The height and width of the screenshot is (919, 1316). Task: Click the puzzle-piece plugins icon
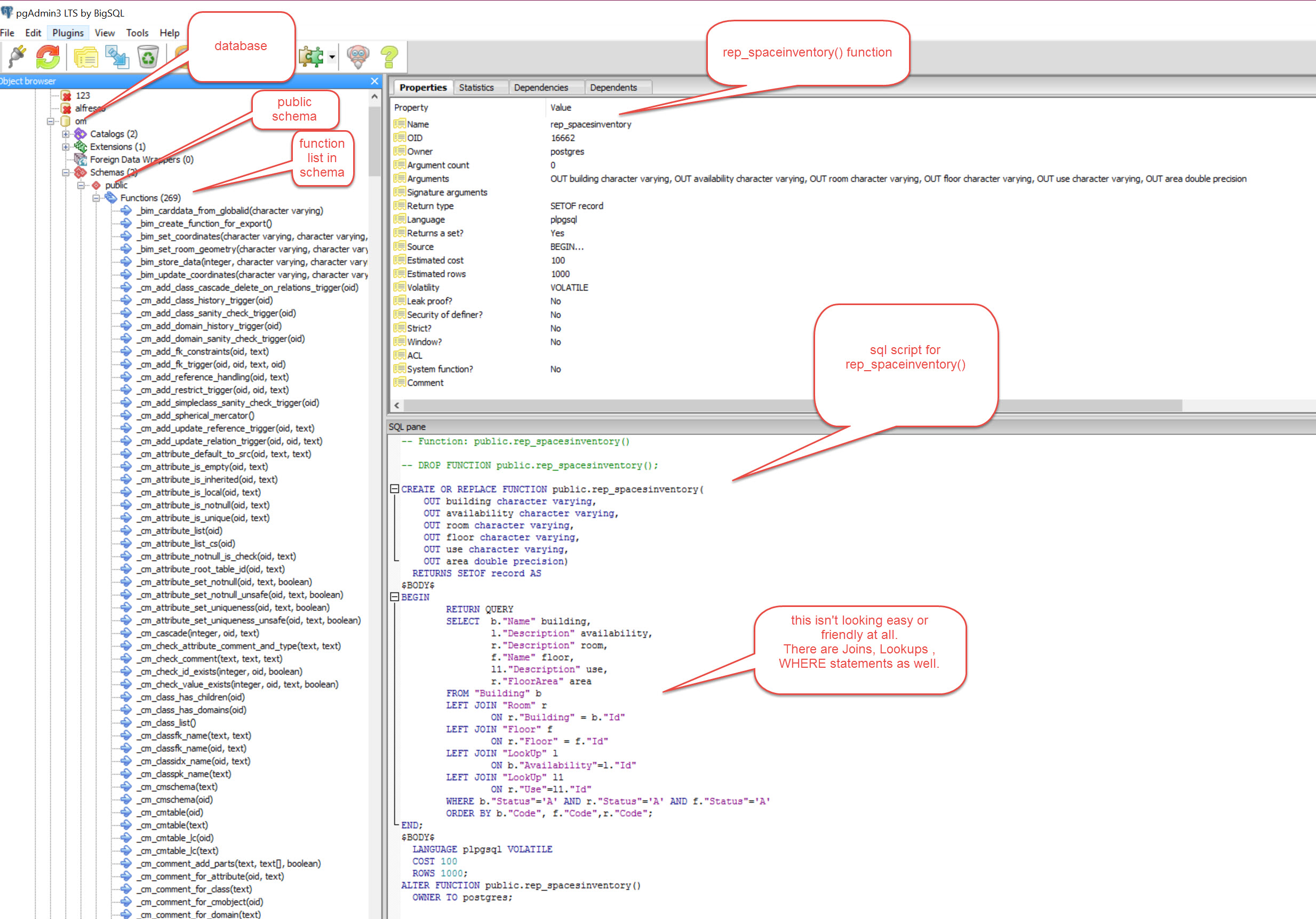311,57
